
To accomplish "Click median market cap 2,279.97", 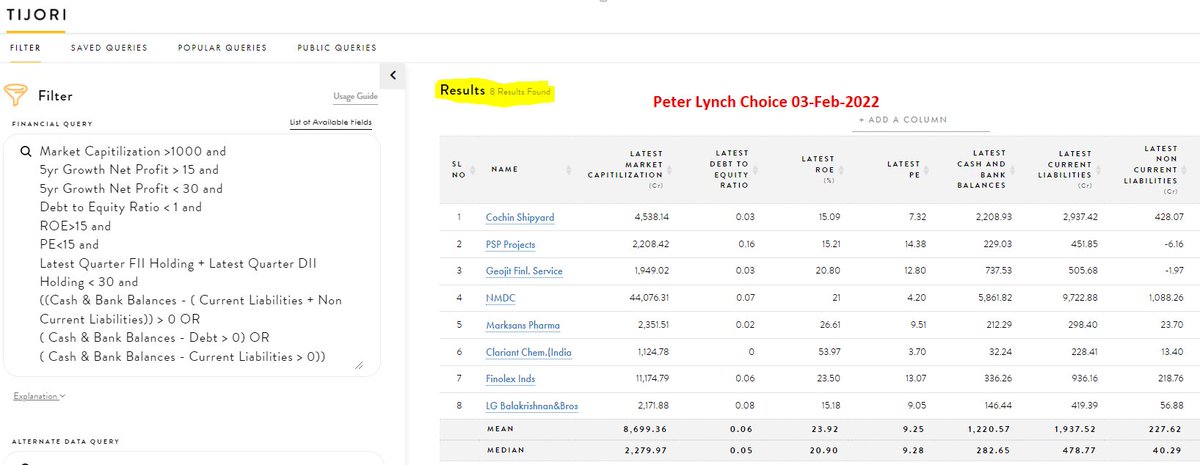I will click(x=647, y=450).
